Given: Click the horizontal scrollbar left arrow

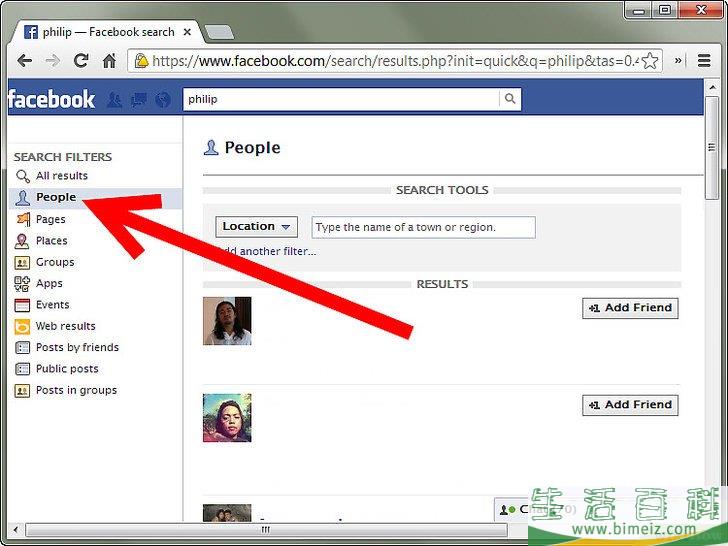Looking at the screenshot, I should (x=16, y=529).
